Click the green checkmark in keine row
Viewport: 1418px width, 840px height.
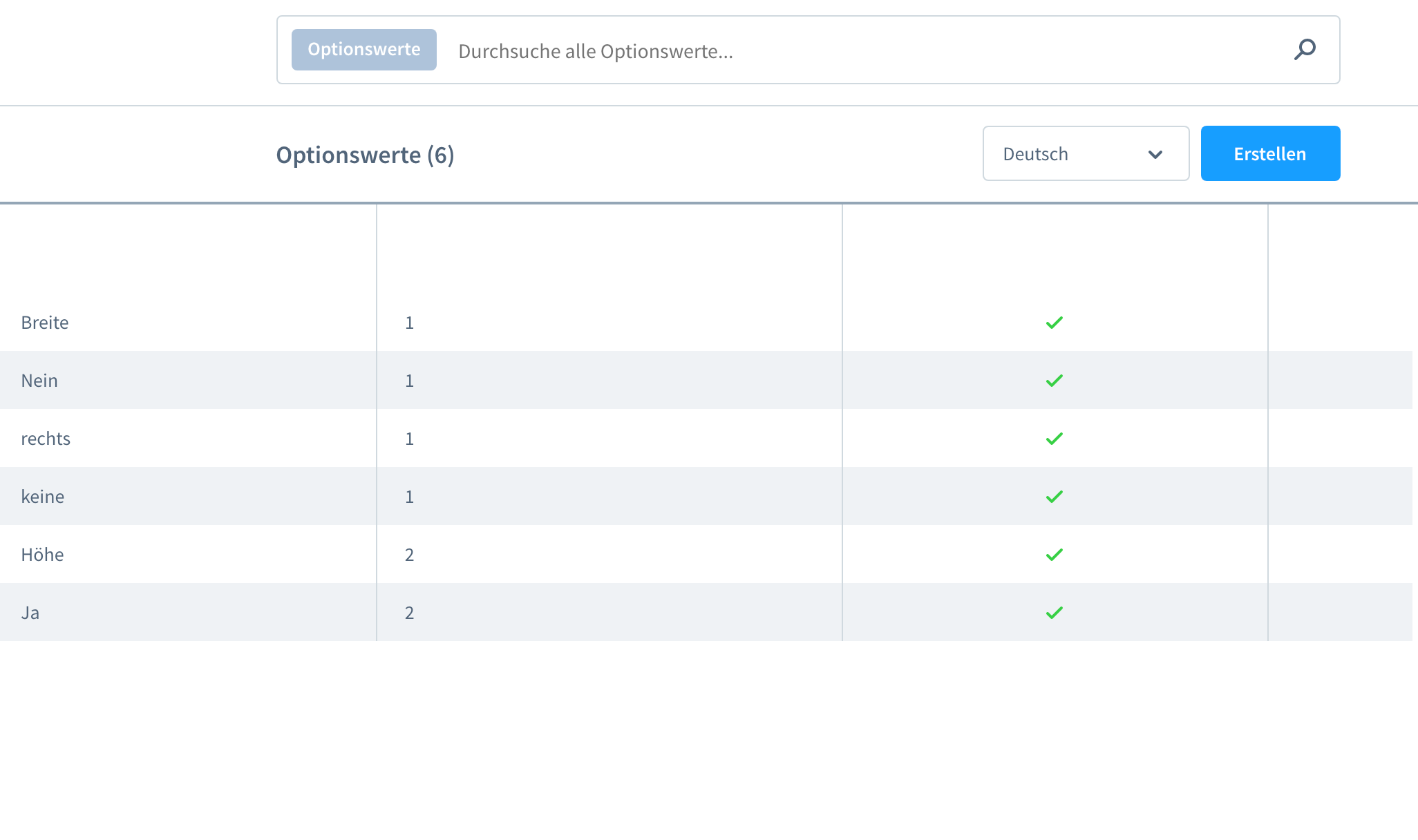(x=1055, y=497)
